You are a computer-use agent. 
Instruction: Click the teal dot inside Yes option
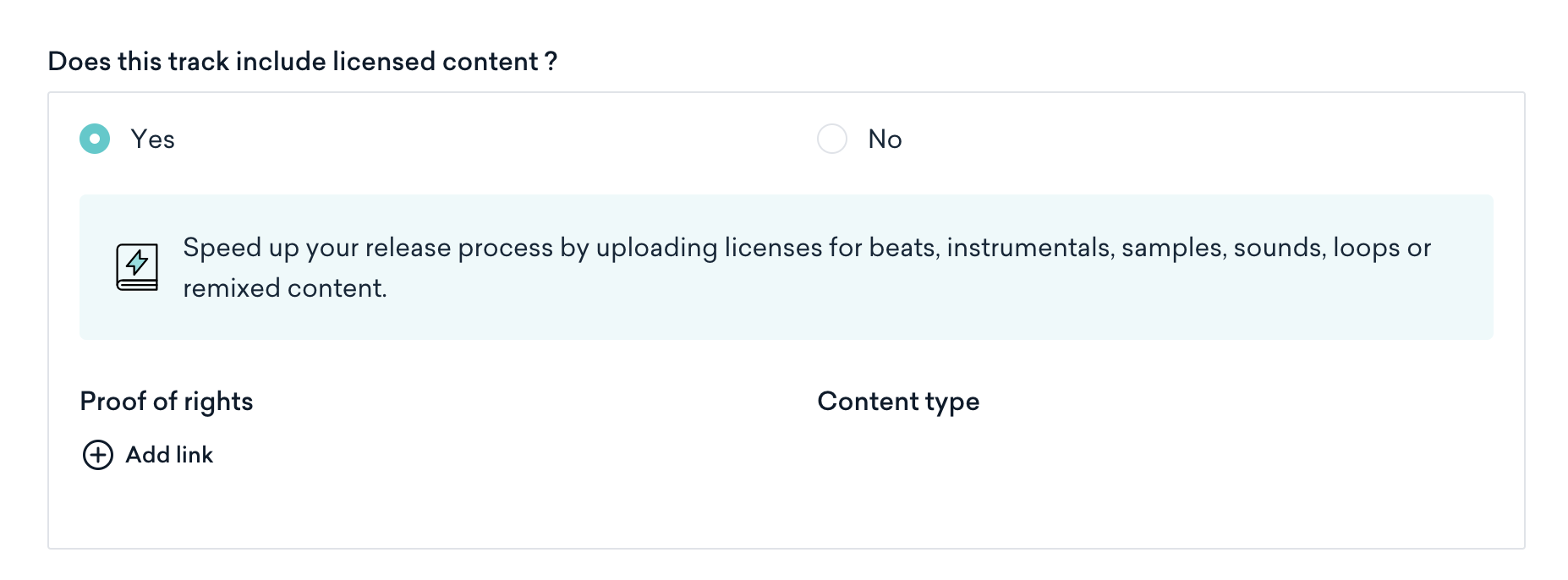[x=95, y=139]
